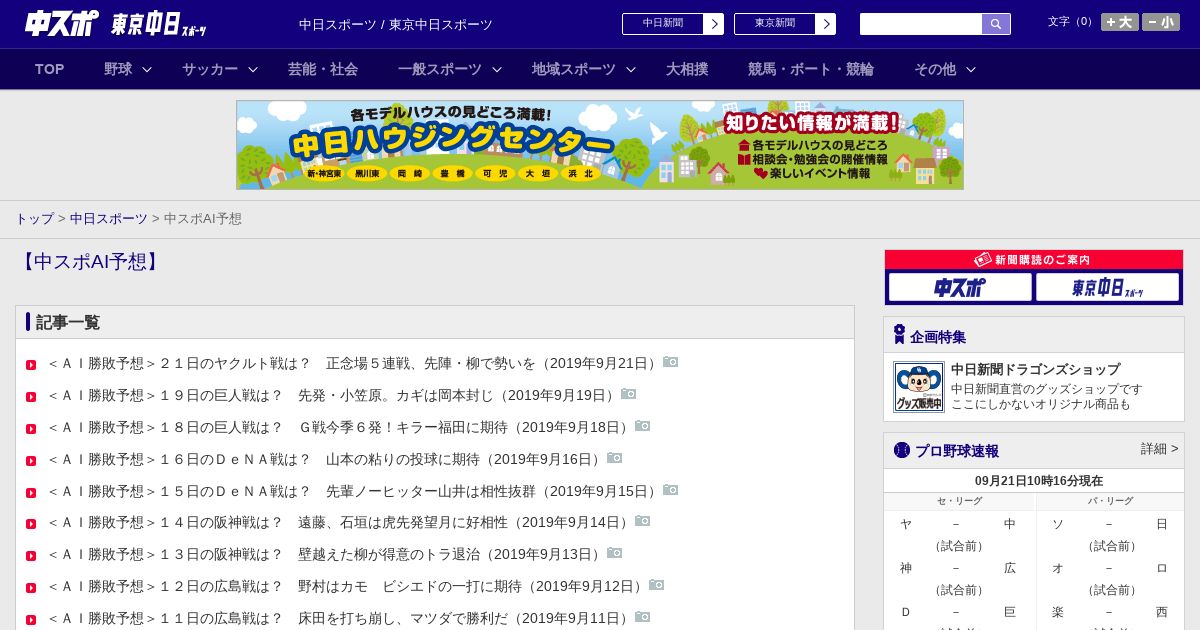Expand the サッカー dropdown chevron
This screenshot has width=1200, height=630.
point(253,69)
